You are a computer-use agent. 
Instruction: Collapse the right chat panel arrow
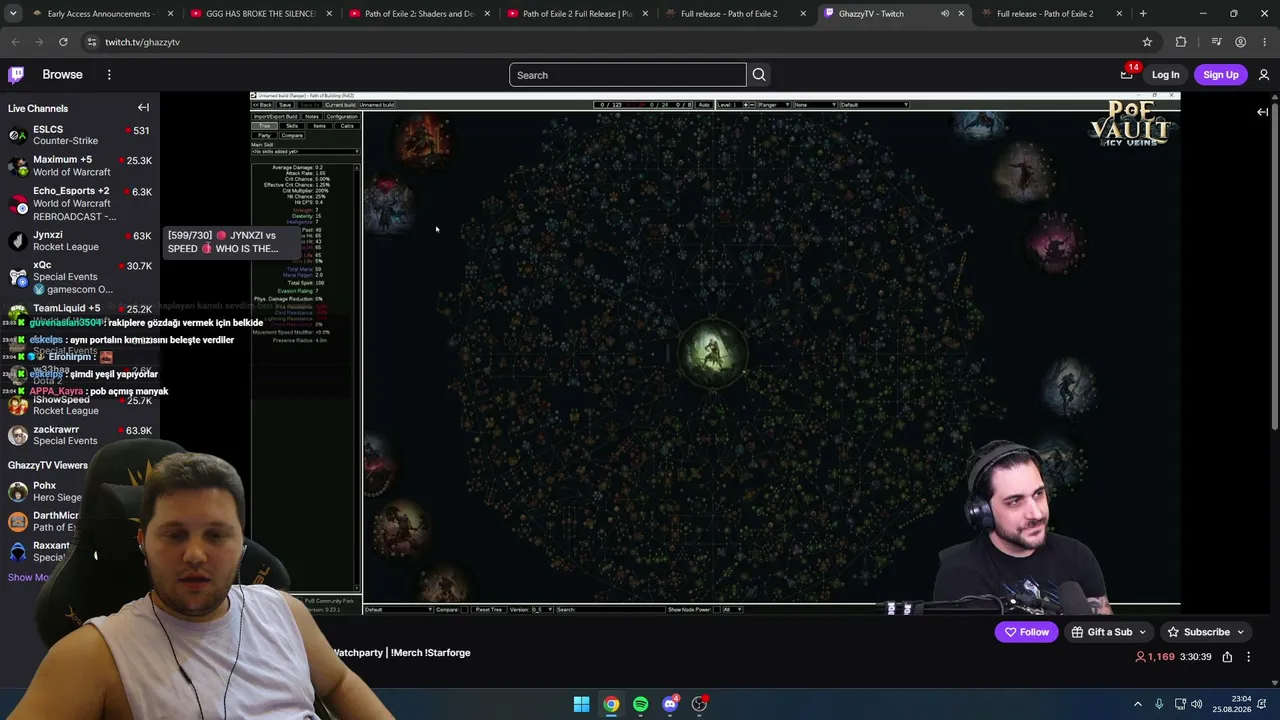point(1262,112)
